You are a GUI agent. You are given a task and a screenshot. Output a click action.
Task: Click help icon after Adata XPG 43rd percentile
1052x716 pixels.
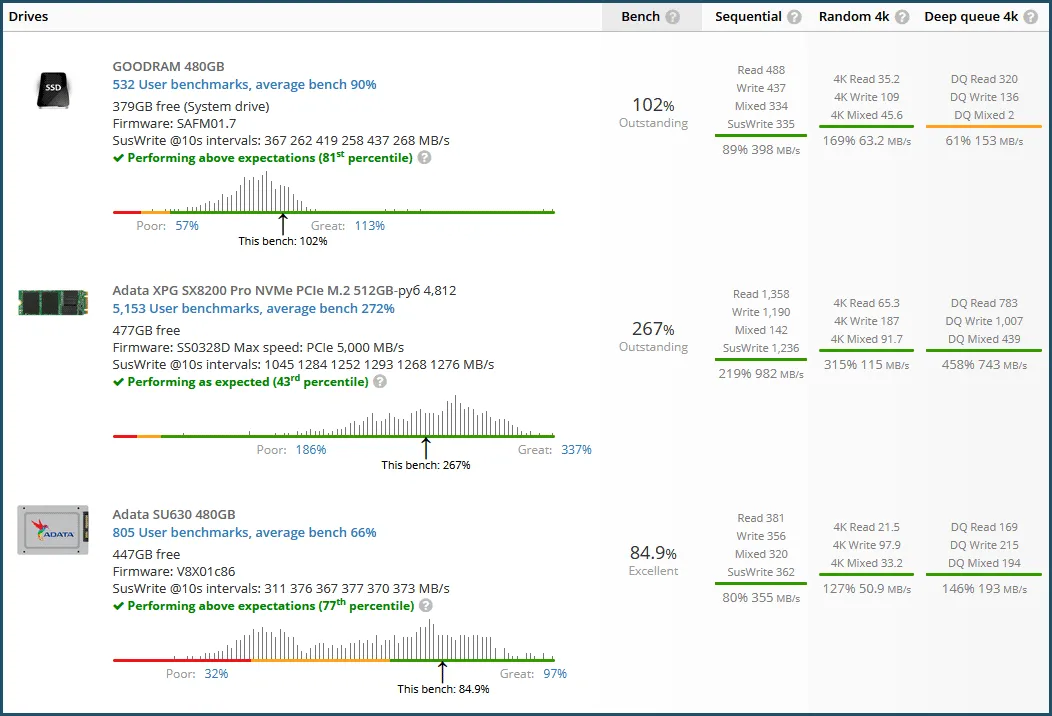click(380, 382)
